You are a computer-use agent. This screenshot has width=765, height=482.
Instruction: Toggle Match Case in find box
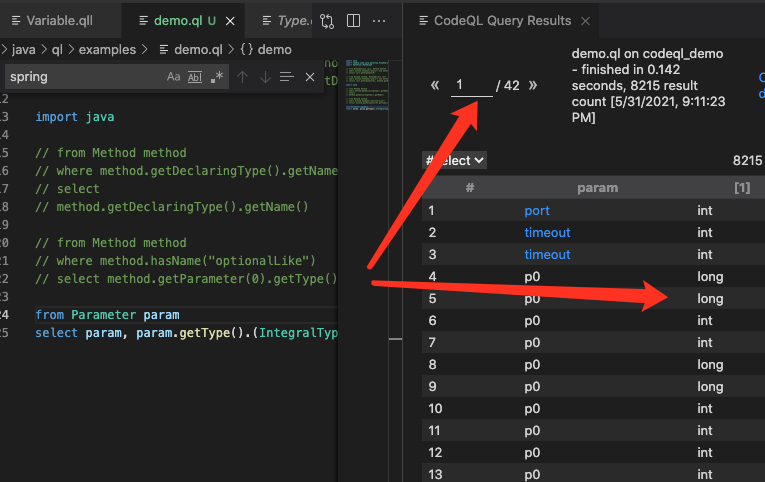click(174, 77)
